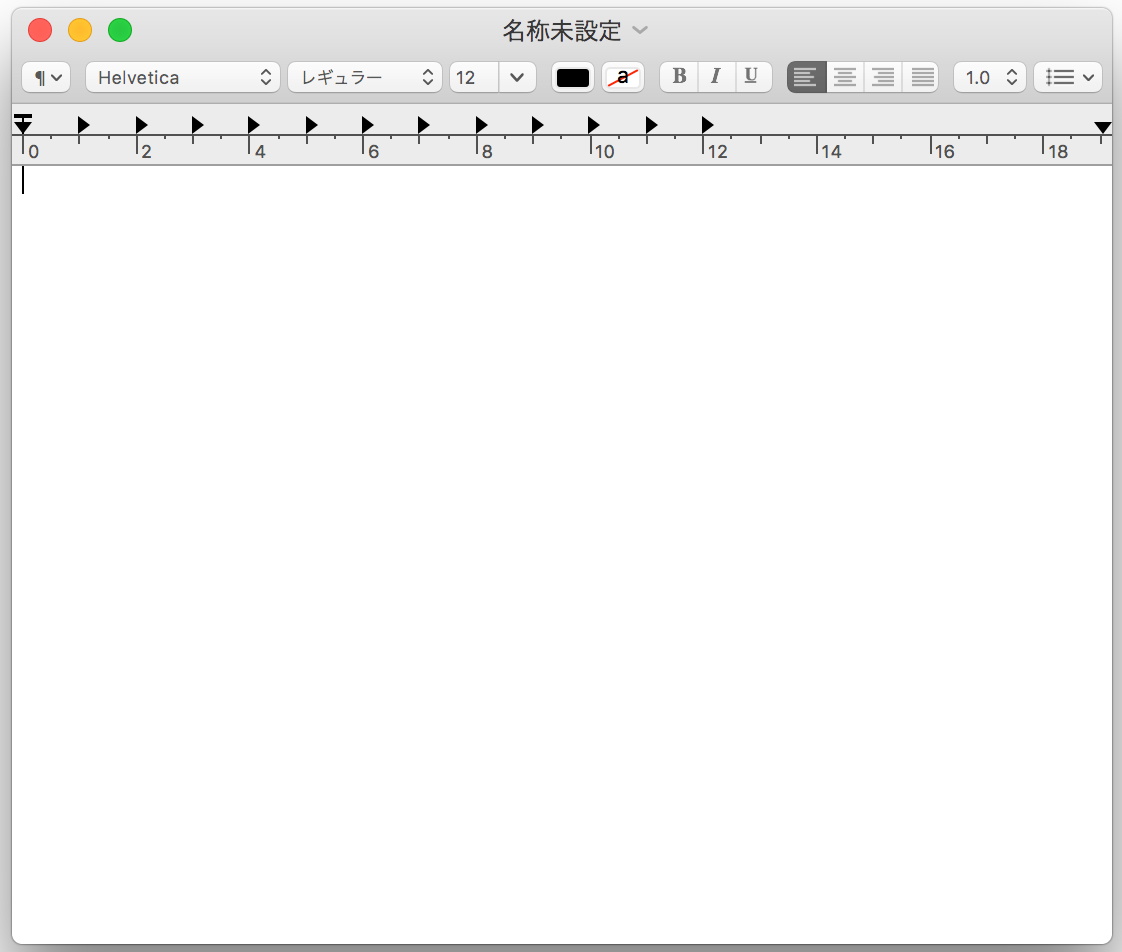Open the Helvetica font family dropdown

(x=183, y=77)
